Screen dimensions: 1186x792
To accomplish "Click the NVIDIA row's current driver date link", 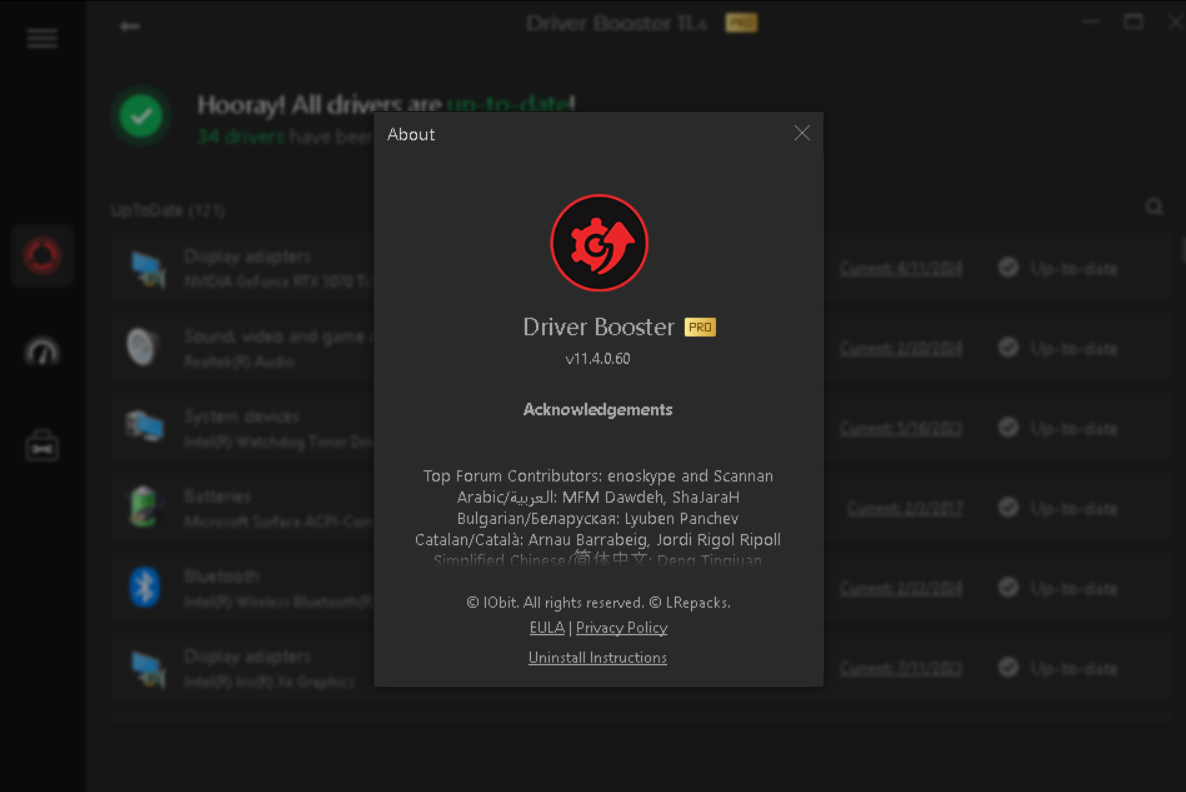I will (x=901, y=269).
